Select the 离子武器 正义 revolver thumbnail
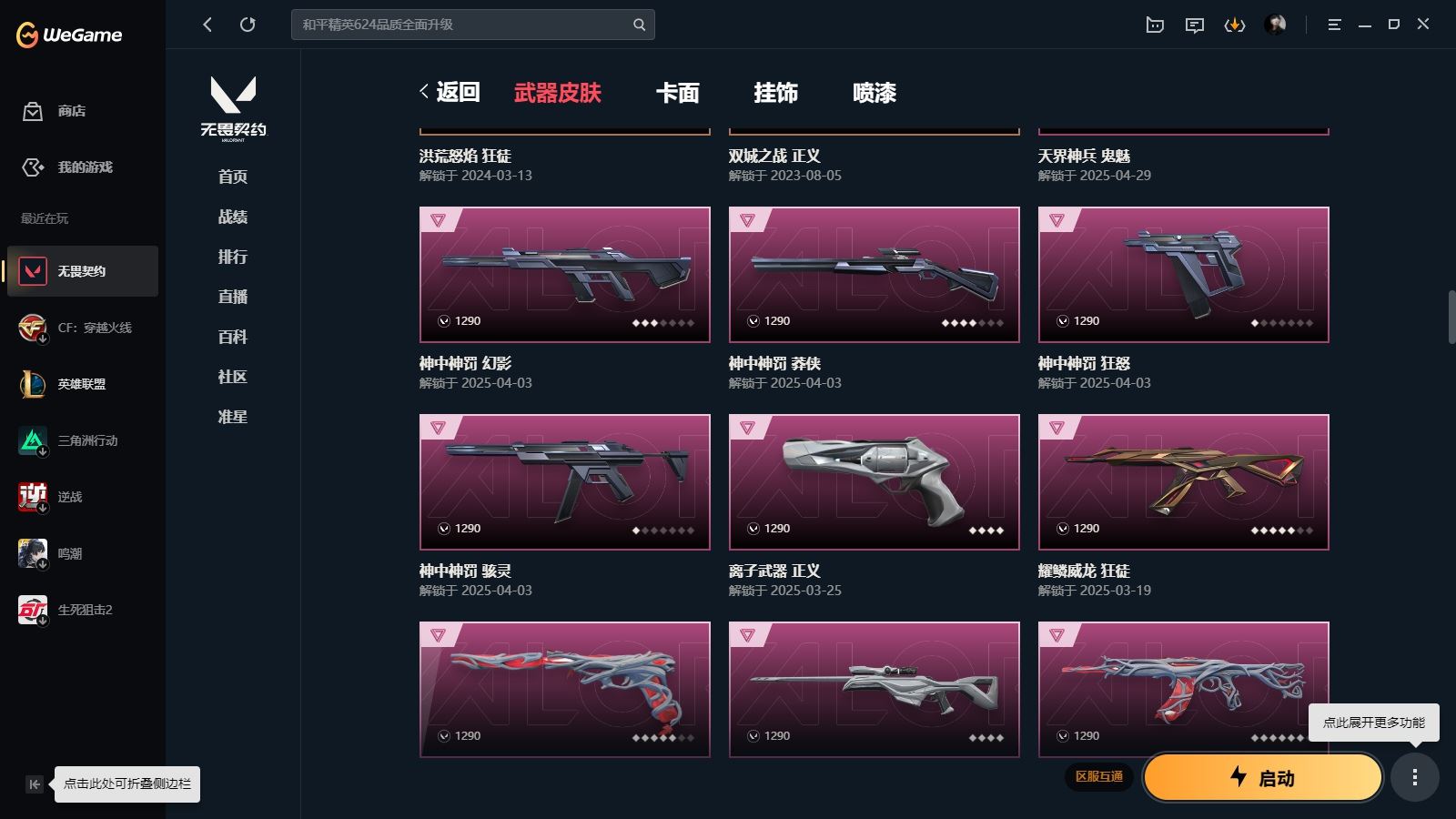 (875, 482)
